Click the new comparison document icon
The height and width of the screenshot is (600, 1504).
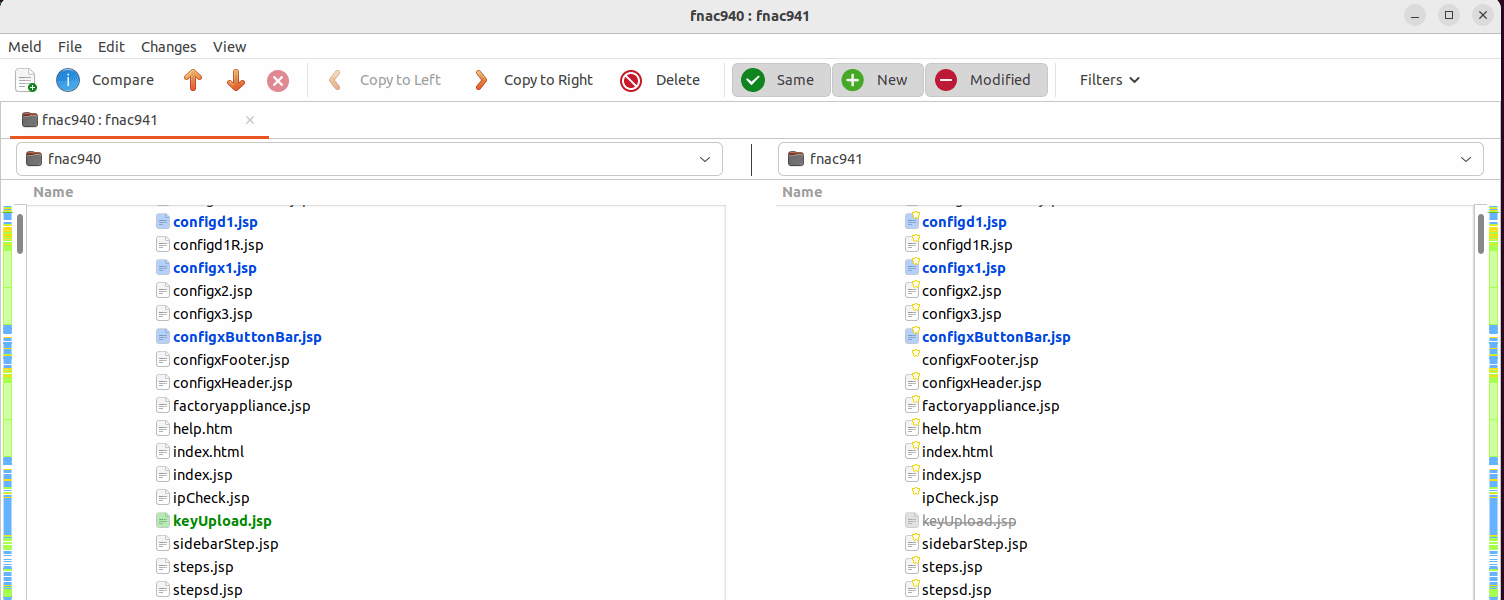coord(26,80)
